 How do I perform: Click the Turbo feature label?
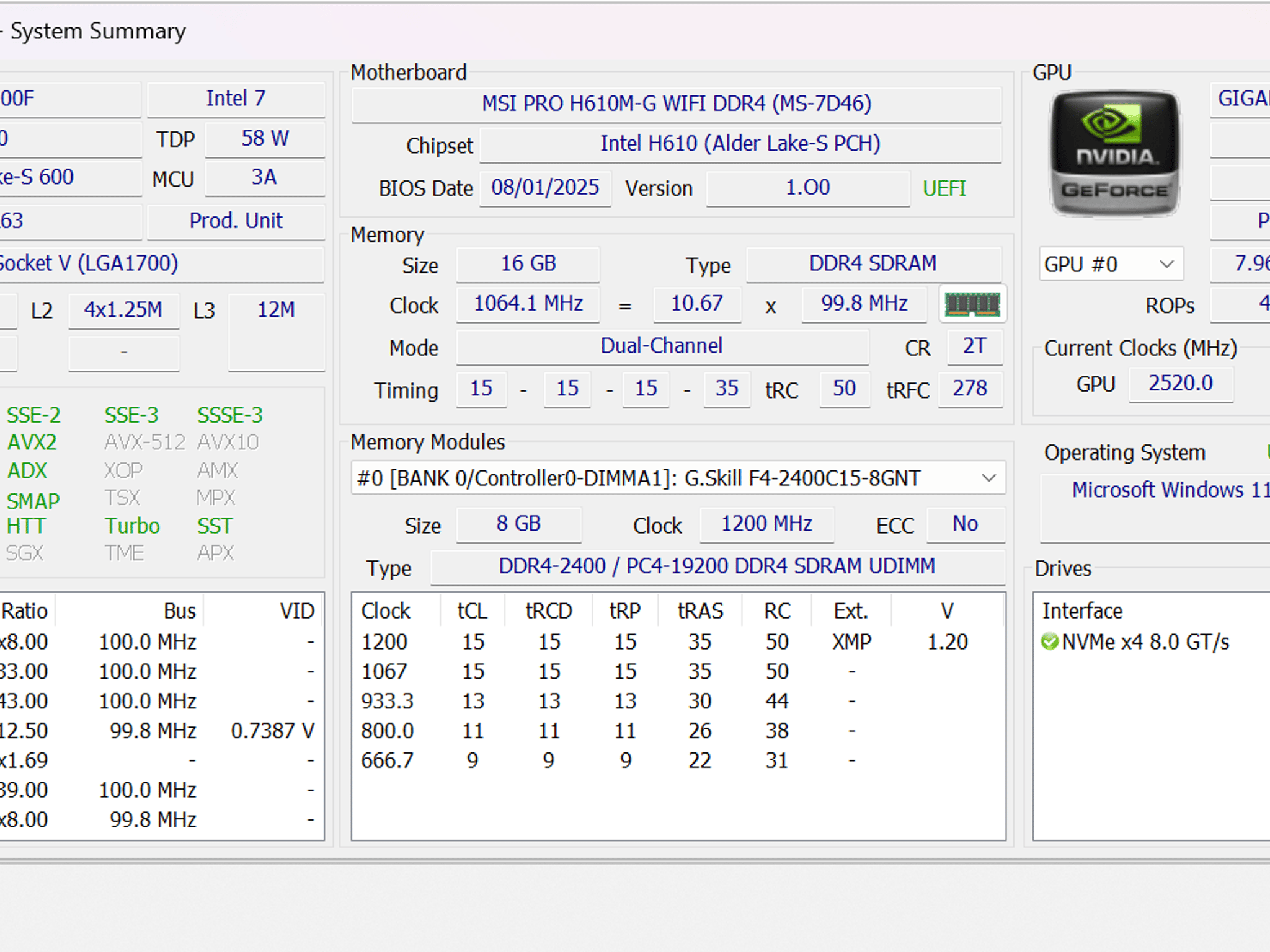pos(132,526)
